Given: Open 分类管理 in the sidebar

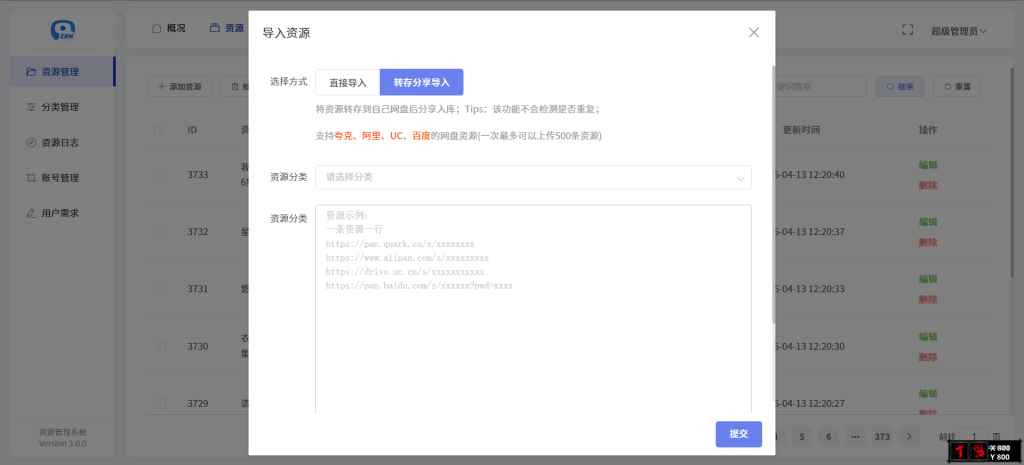Looking at the screenshot, I should click(62, 107).
